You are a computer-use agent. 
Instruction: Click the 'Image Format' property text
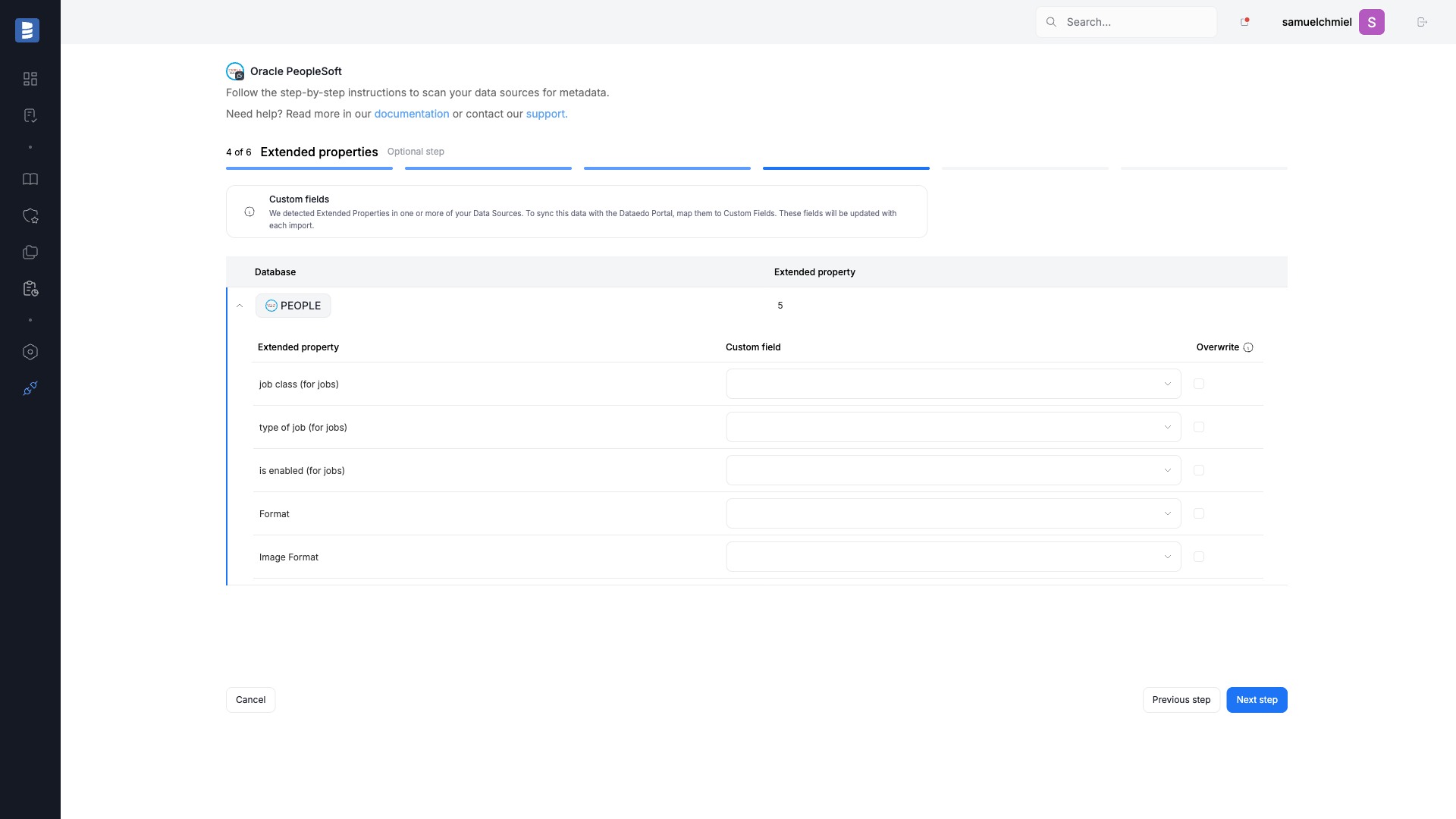coord(289,557)
